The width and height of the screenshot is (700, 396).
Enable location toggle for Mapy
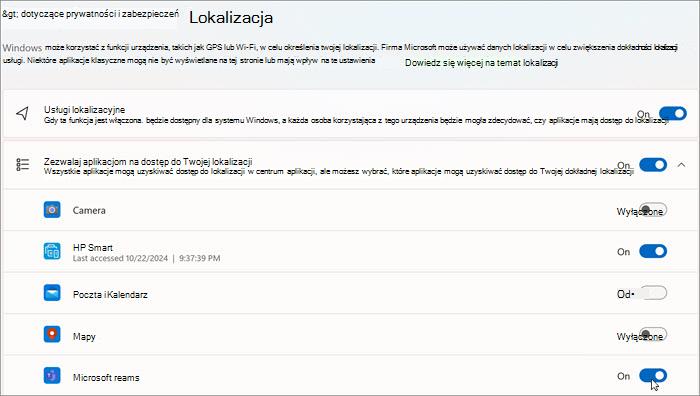coord(653,334)
